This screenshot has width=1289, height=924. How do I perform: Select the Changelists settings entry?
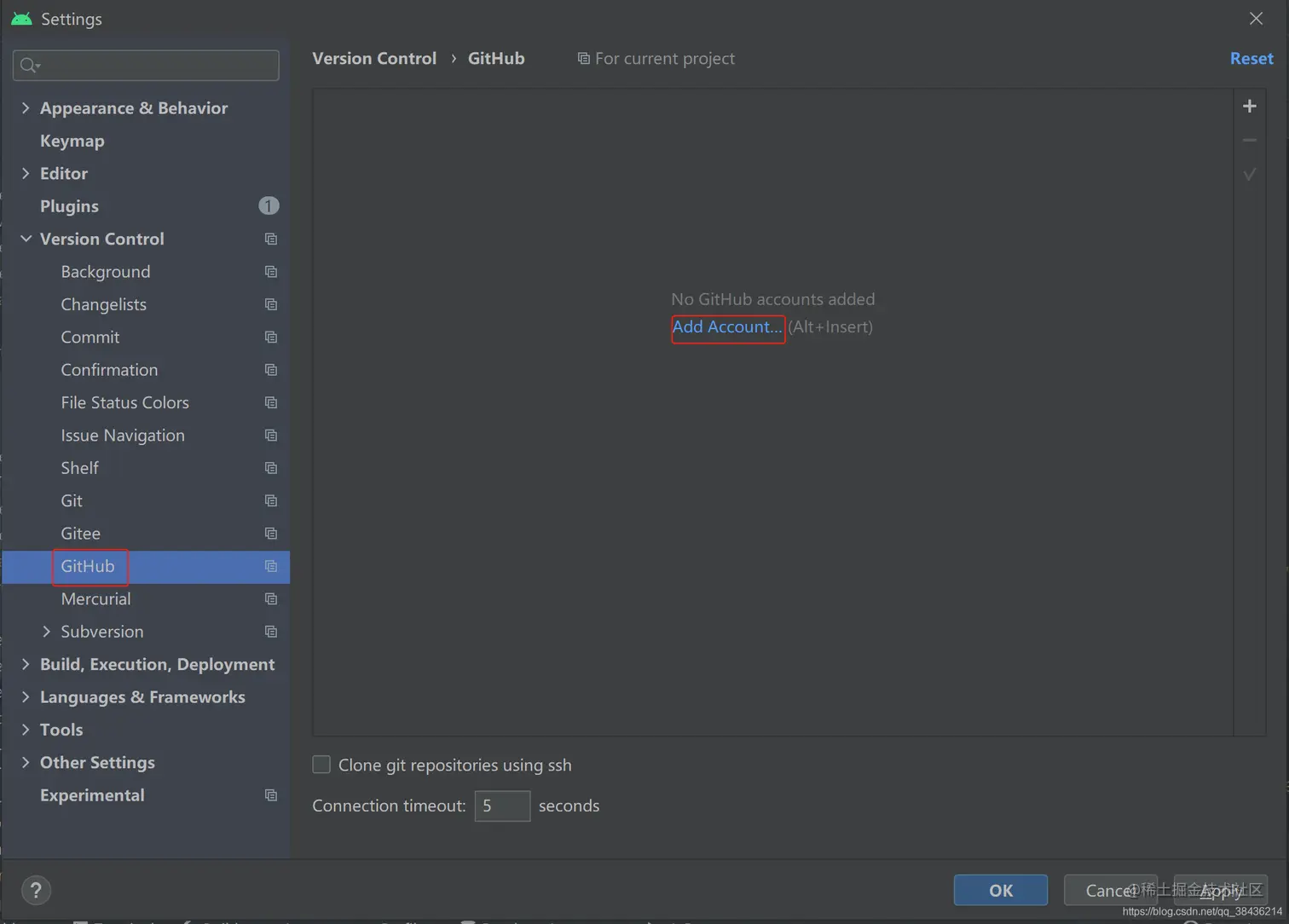(104, 305)
